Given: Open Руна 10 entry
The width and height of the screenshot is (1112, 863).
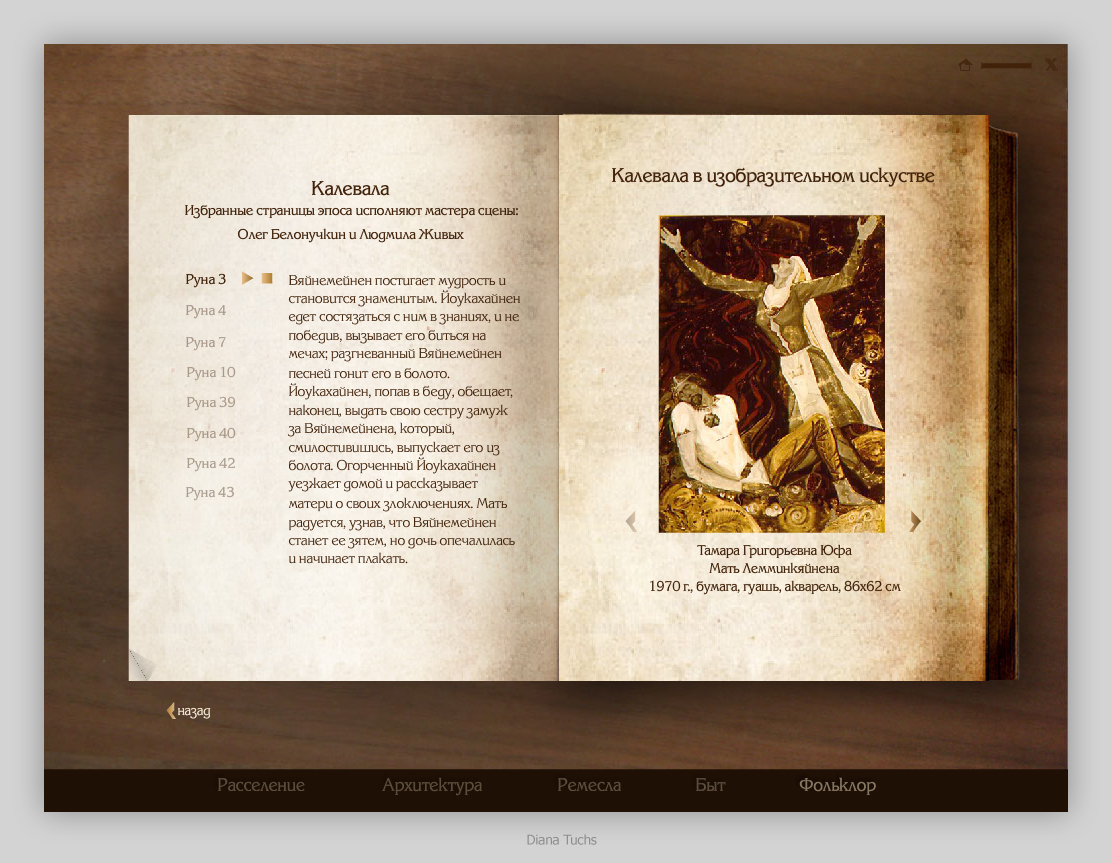Looking at the screenshot, I should [211, 372].
